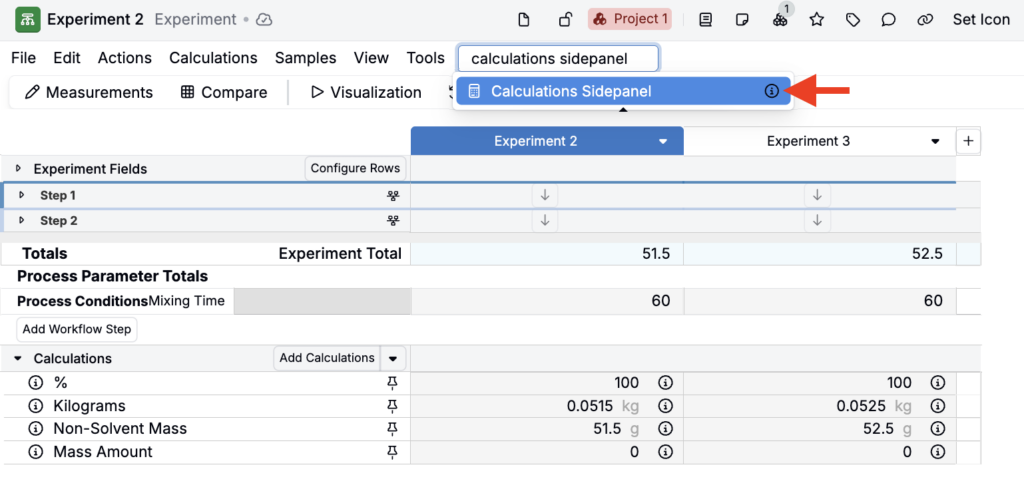Open the tag label icon
Viewport: 1024px width, 499px height.
[852, 20]
